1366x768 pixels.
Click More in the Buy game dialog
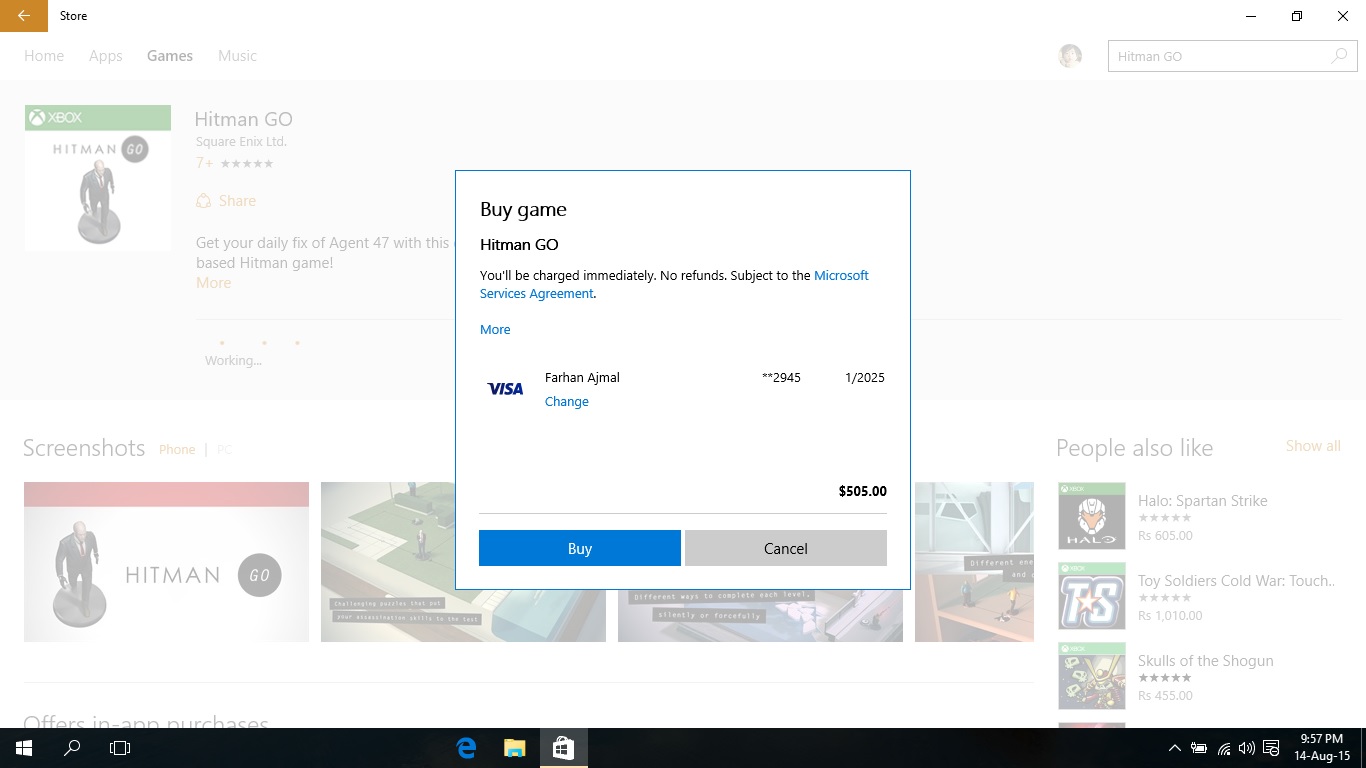click(495, 330)
